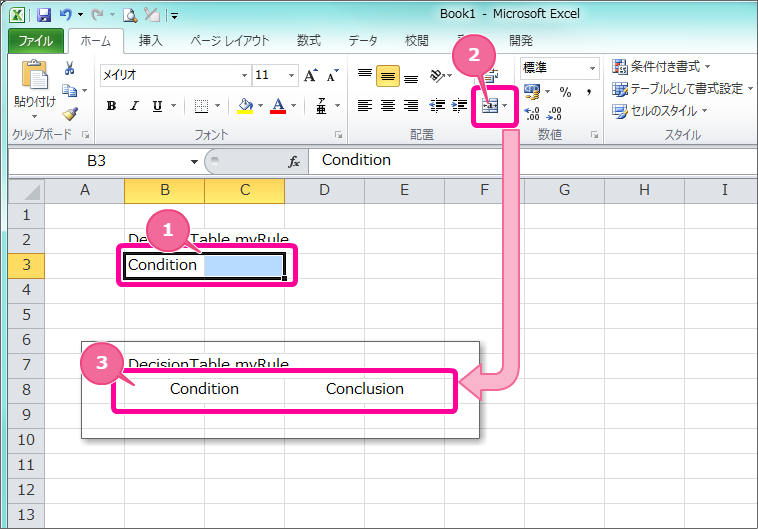The height and width of the screenshot is (529, 758).
Task: Click the red font color A
Action: [278, 106]
